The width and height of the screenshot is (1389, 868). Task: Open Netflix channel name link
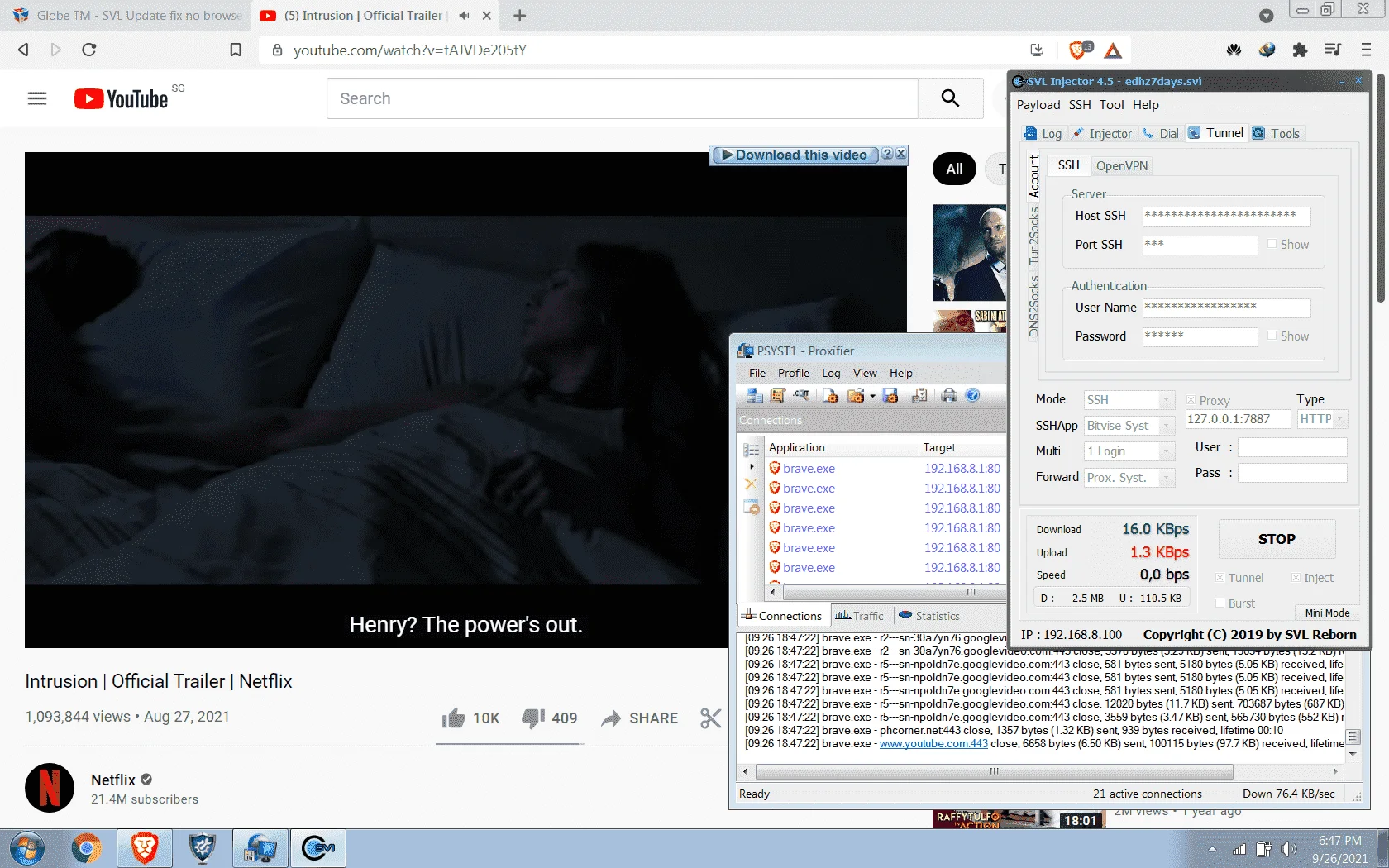point(113,780)
